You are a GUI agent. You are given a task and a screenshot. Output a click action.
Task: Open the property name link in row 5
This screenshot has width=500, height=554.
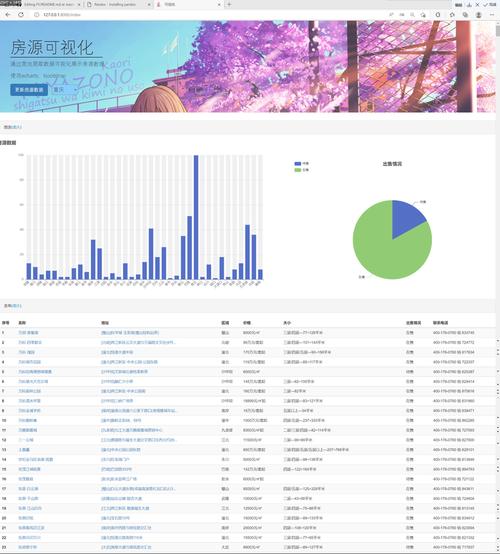point(35,372)
